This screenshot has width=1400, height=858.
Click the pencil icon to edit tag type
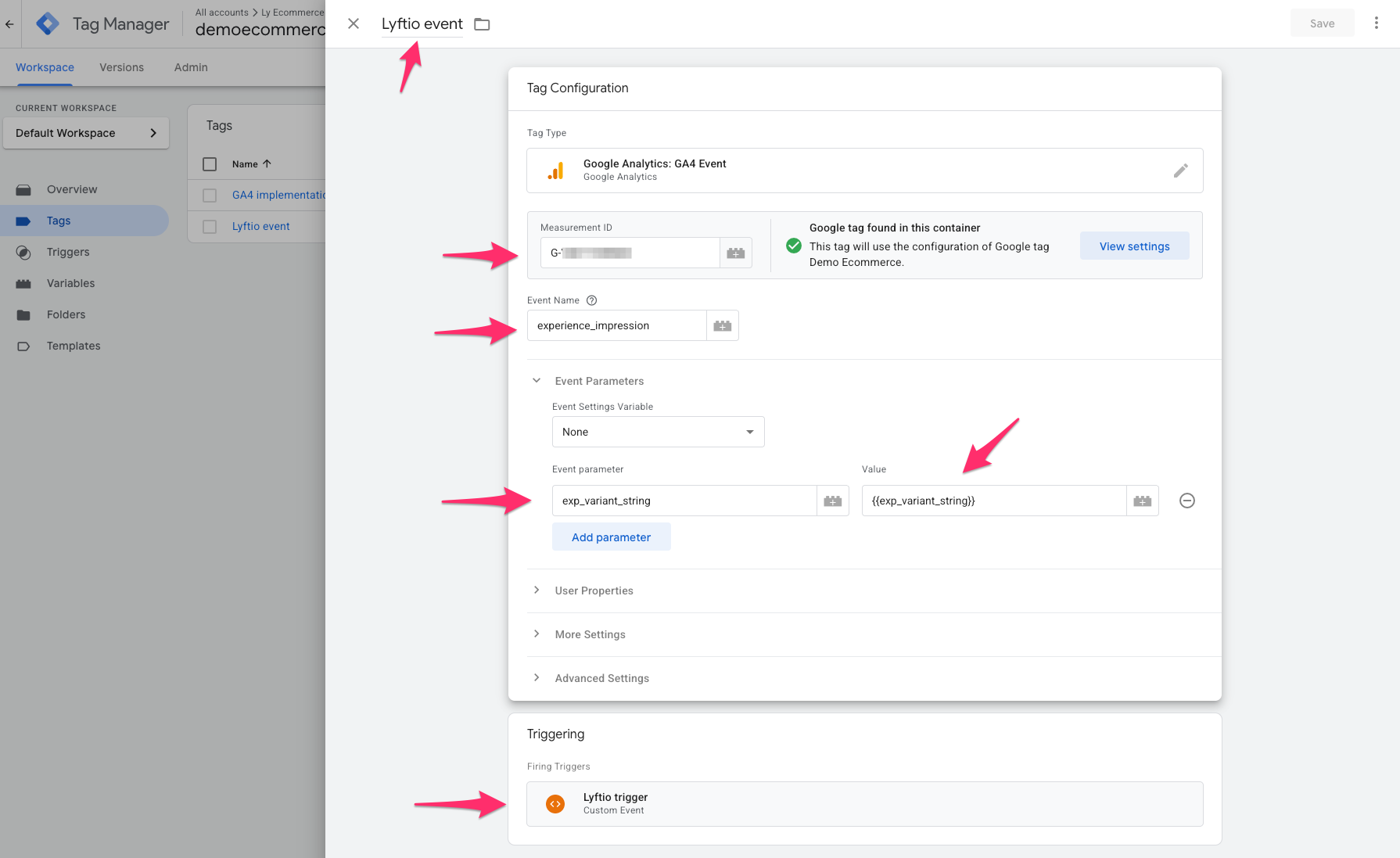[x=1180, y=171]
